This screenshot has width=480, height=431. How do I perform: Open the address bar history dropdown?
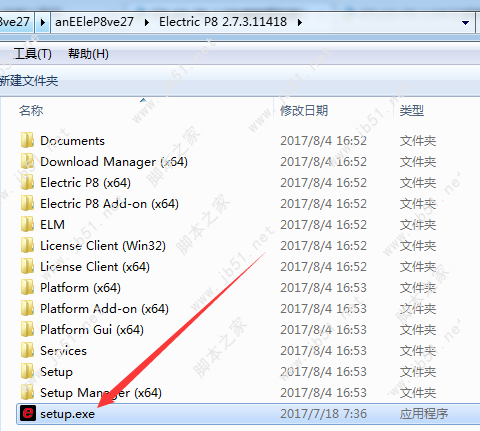465,23
